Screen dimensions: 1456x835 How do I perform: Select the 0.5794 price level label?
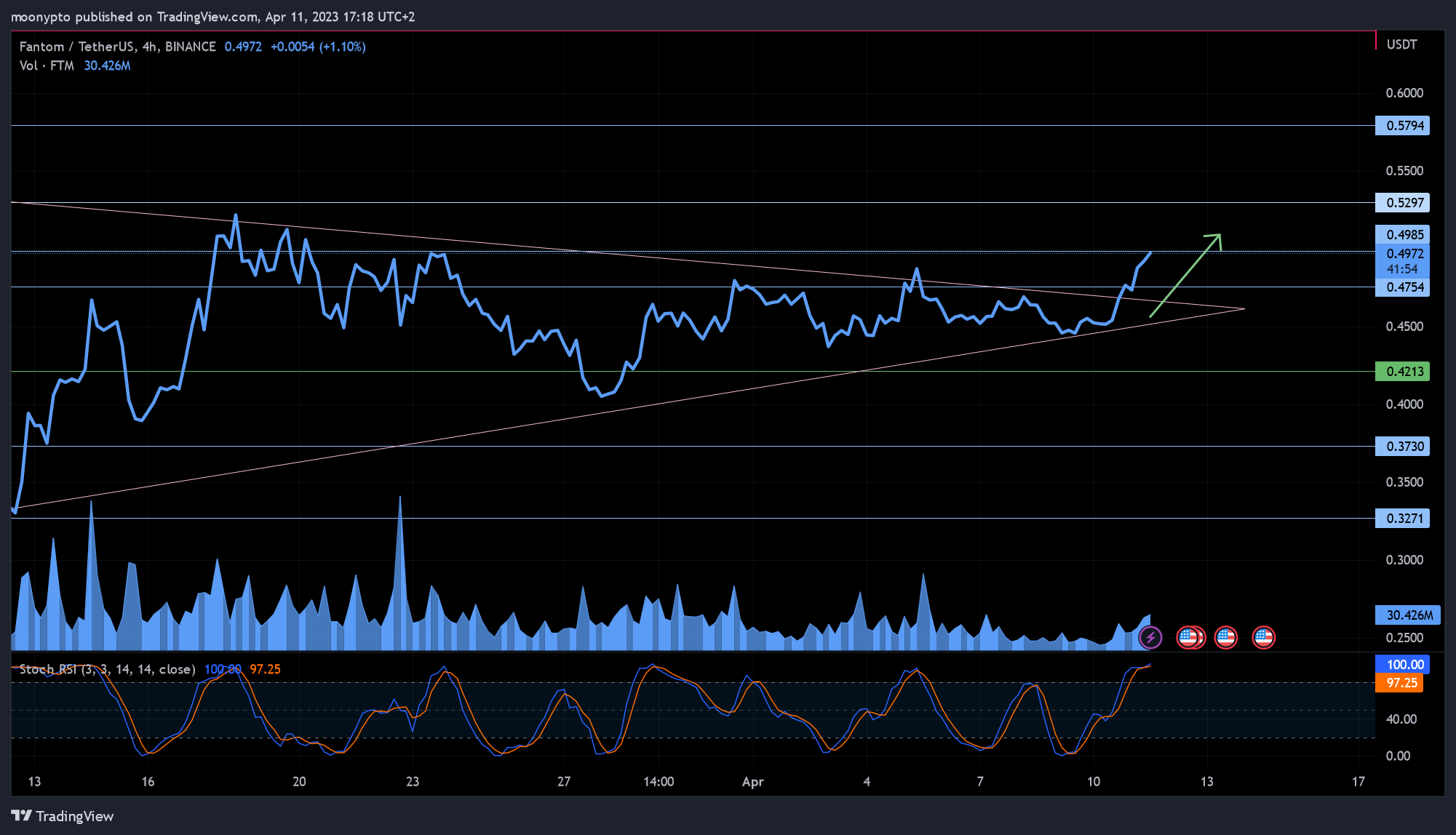point(1402,126)
